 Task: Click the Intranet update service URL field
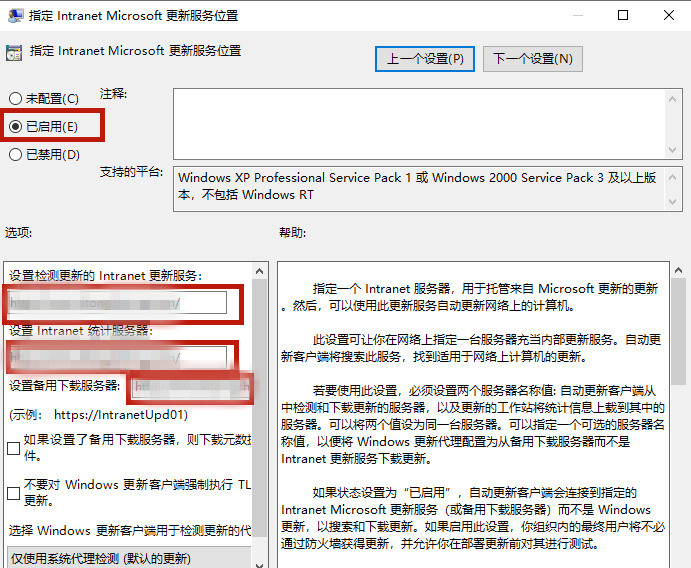117,303
